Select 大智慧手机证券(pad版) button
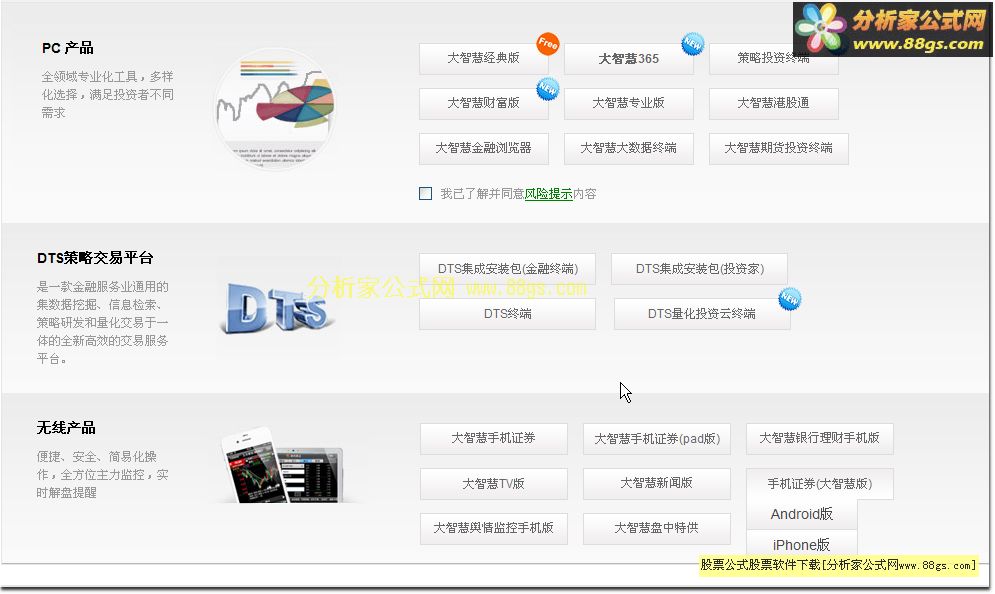 (657, 439)
